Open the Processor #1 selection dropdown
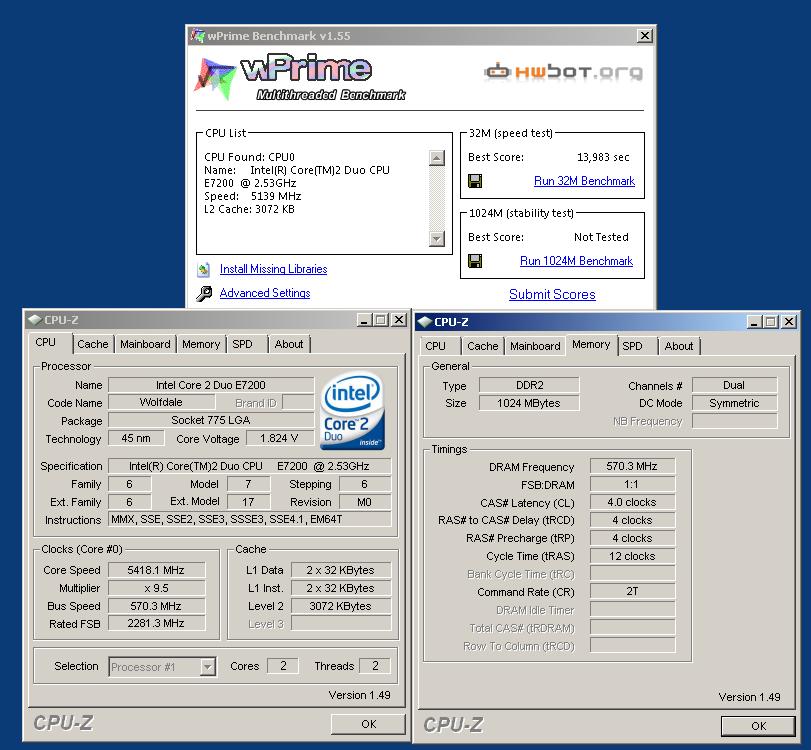This screenshot has height=750, width=811. coord(207,667)
